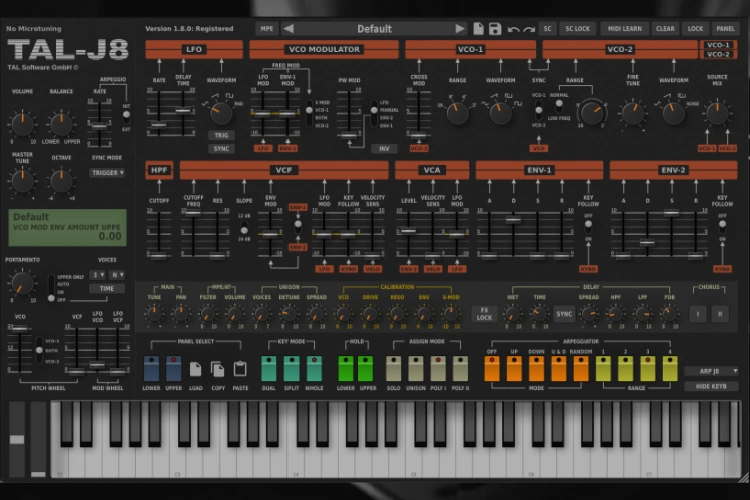Screen dimensions: 750x500
Task: Redo the last change
Action: point(529,29)
